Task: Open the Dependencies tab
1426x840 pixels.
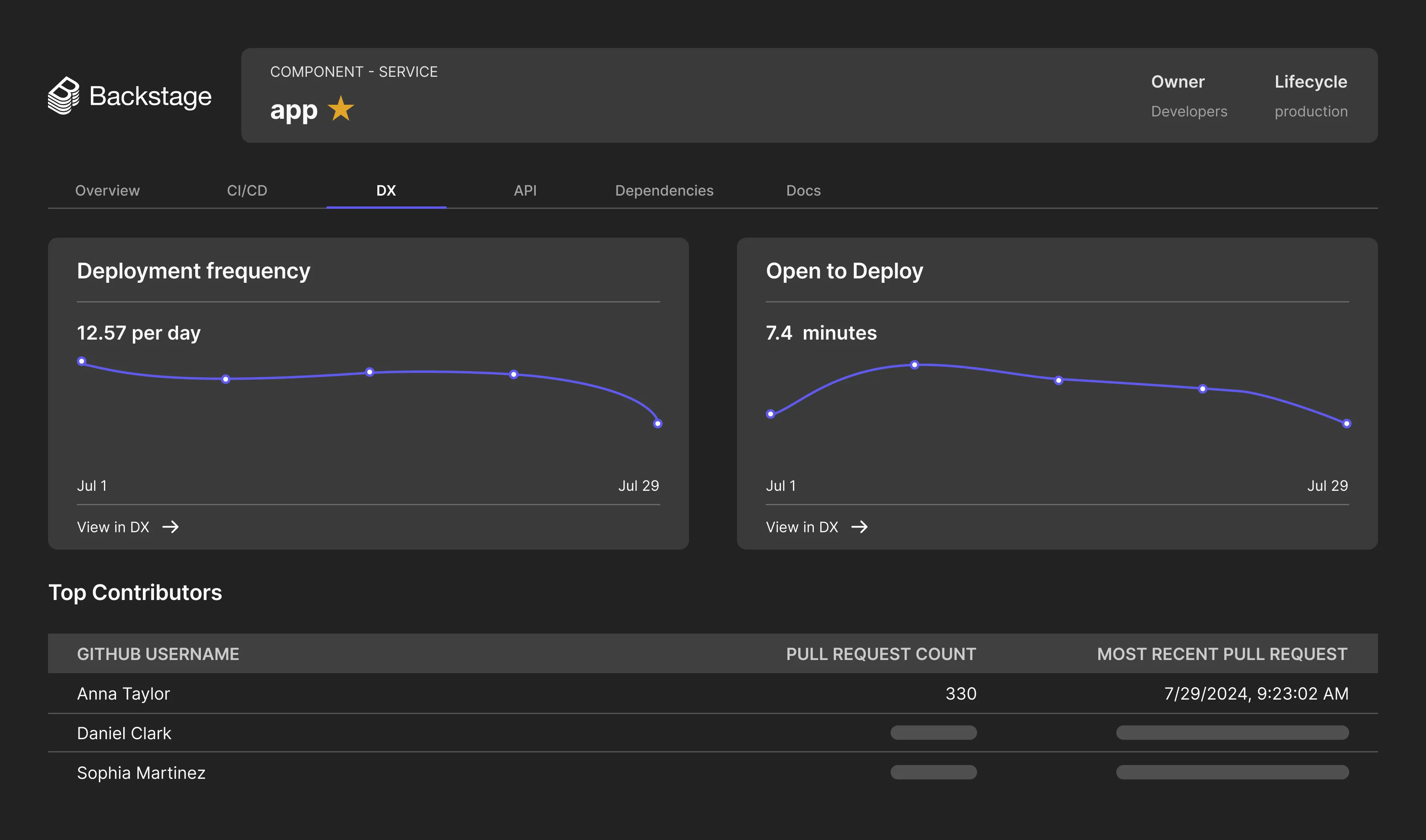Action: click(x=664, y=191)
